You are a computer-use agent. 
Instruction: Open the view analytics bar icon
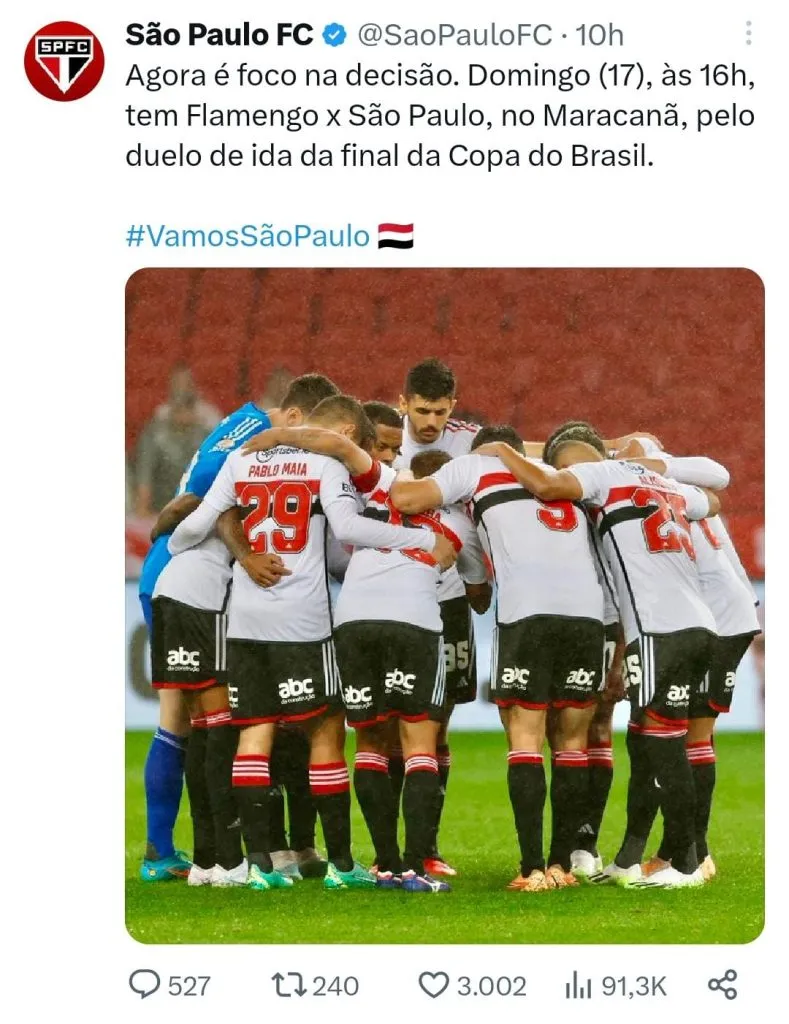tap(578, 985)
